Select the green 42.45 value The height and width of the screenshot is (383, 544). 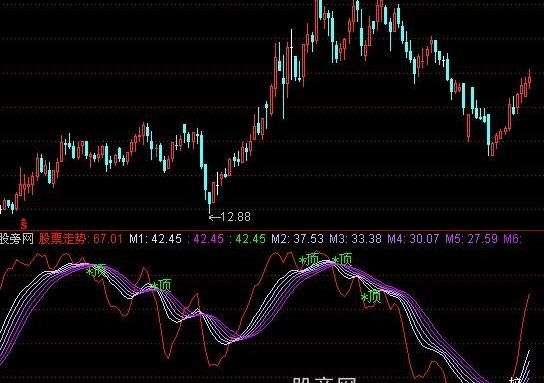250,239
